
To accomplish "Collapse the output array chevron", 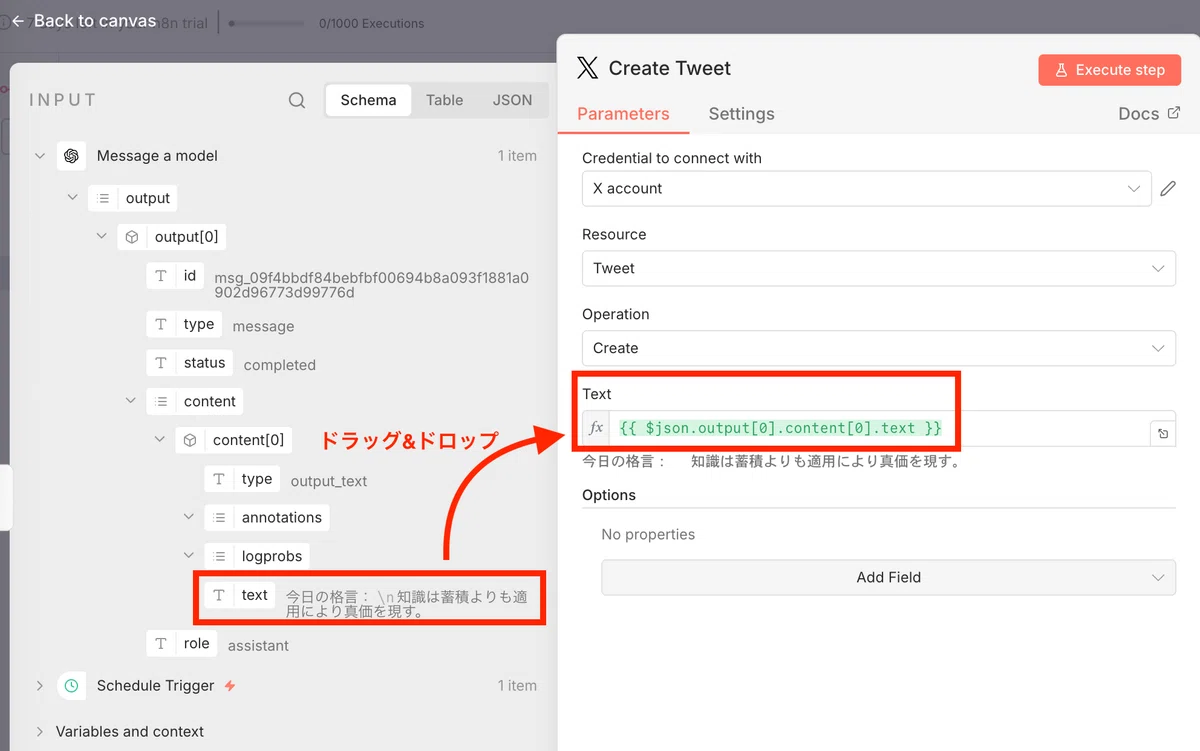I will coord(72,198).
